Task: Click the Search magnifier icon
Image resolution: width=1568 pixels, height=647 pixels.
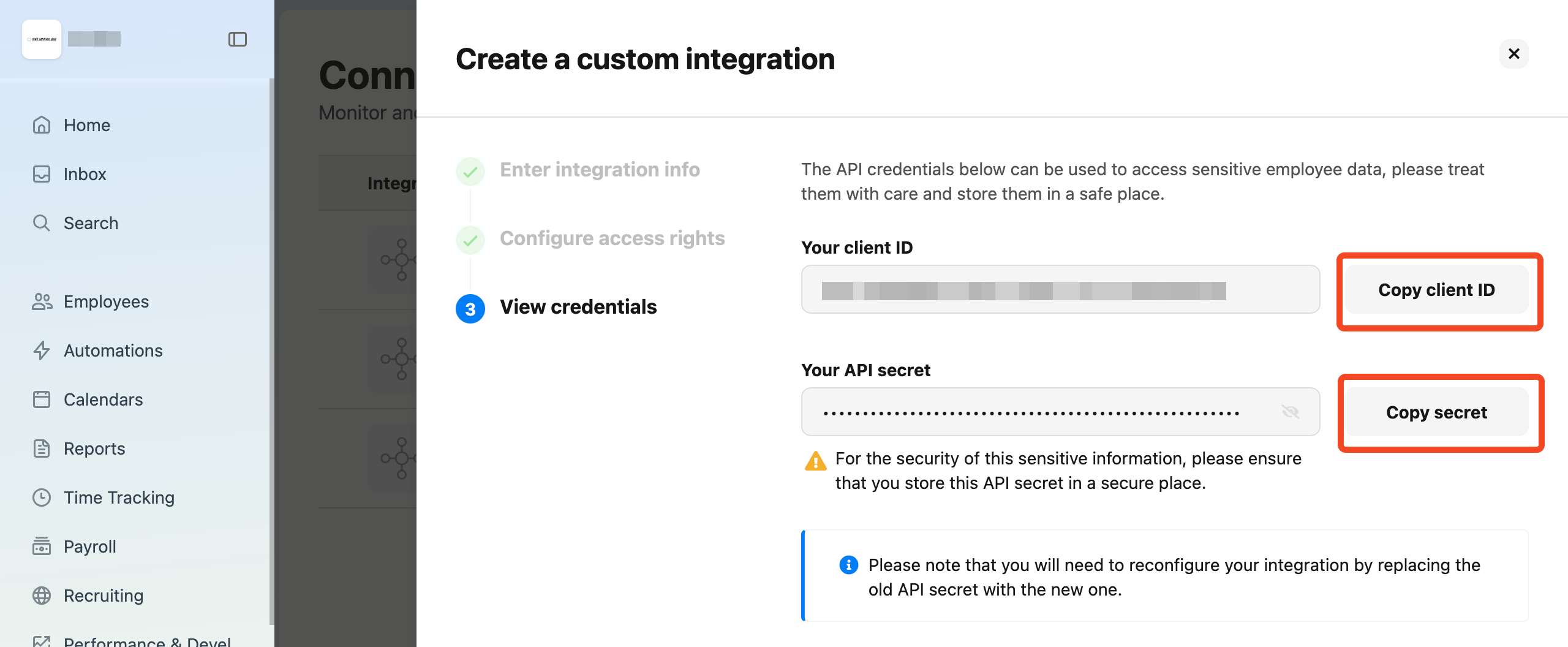Action: pos(42,223)
